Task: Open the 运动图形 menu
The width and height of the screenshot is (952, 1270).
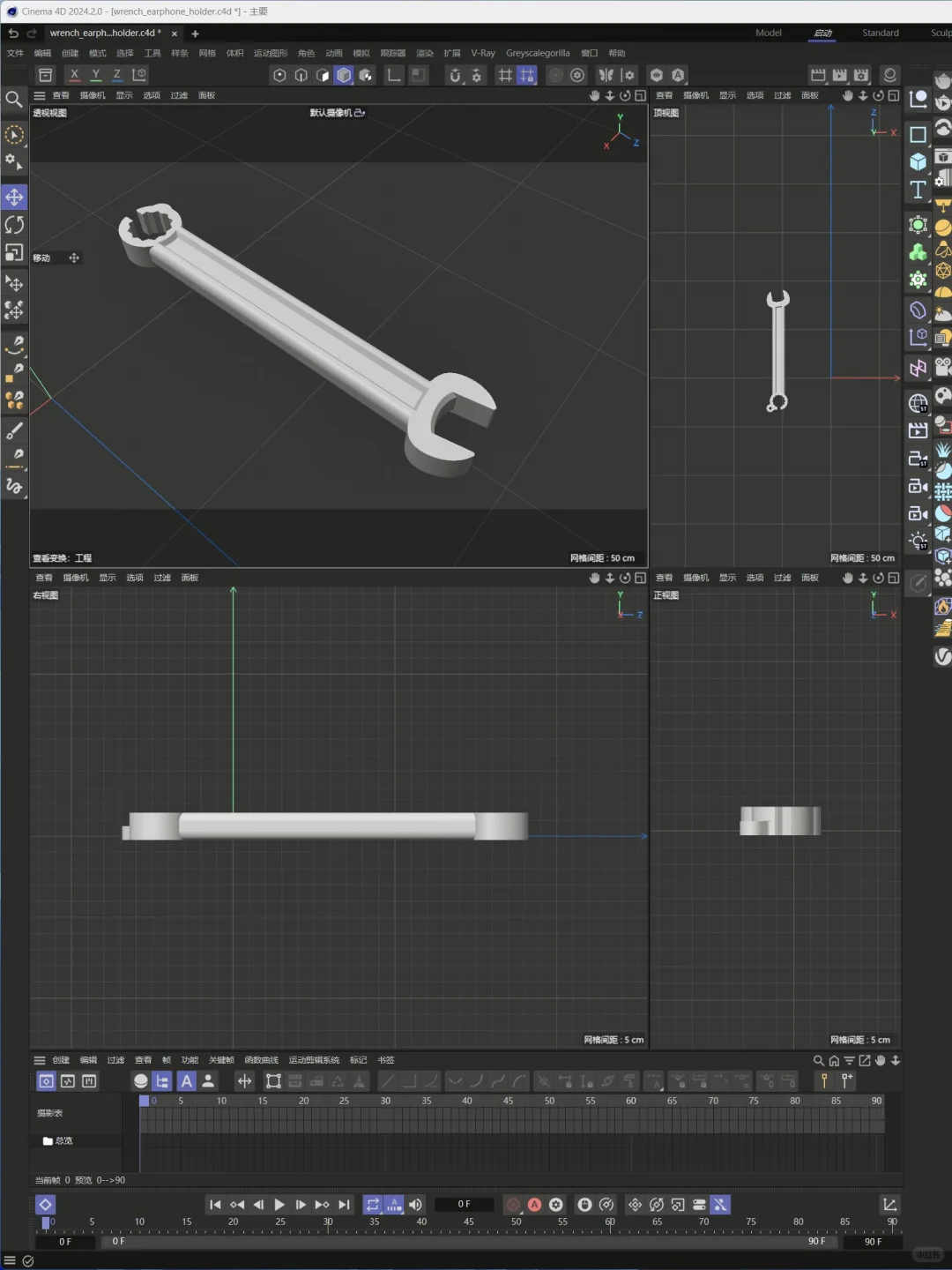Action: tap(271, 53)
